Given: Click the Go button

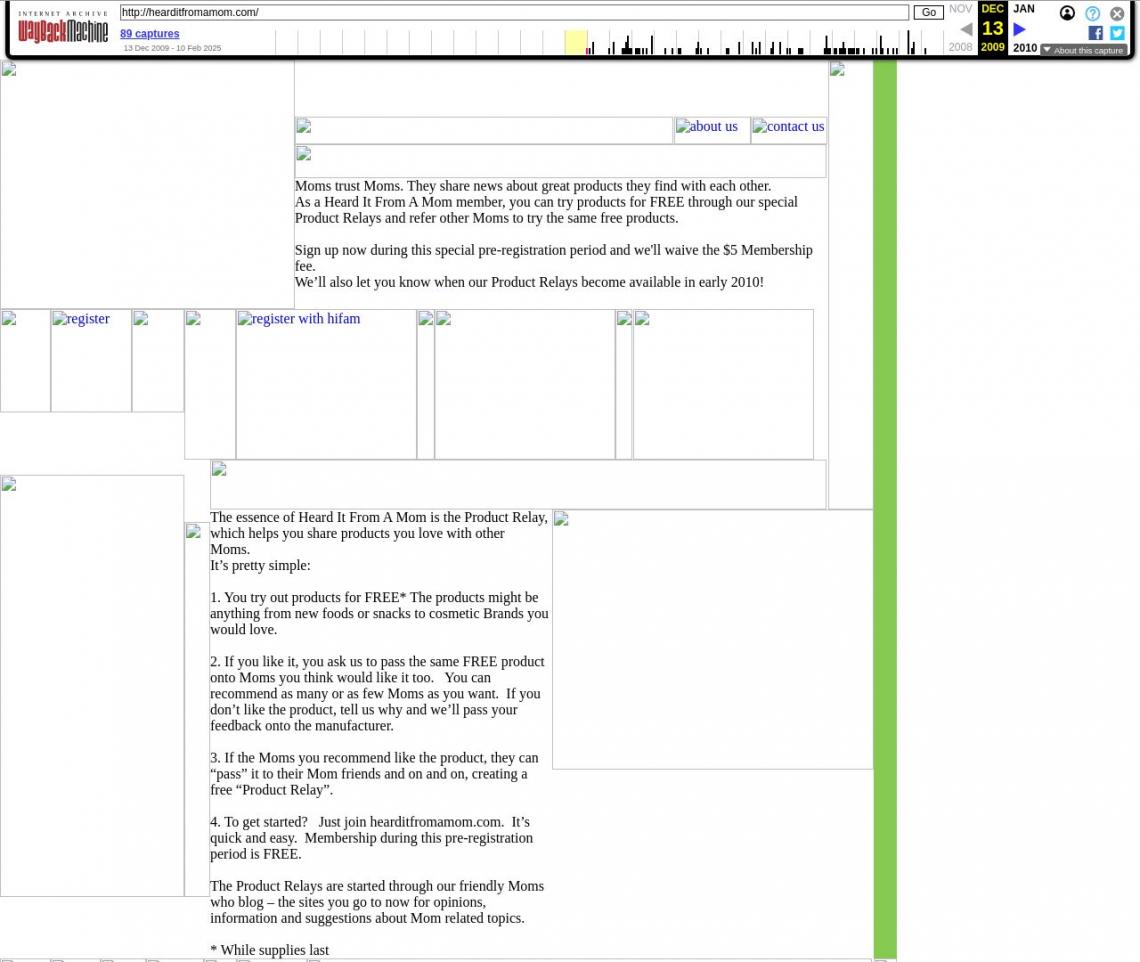Looking at the screenshot, I should tap(928, 12).
